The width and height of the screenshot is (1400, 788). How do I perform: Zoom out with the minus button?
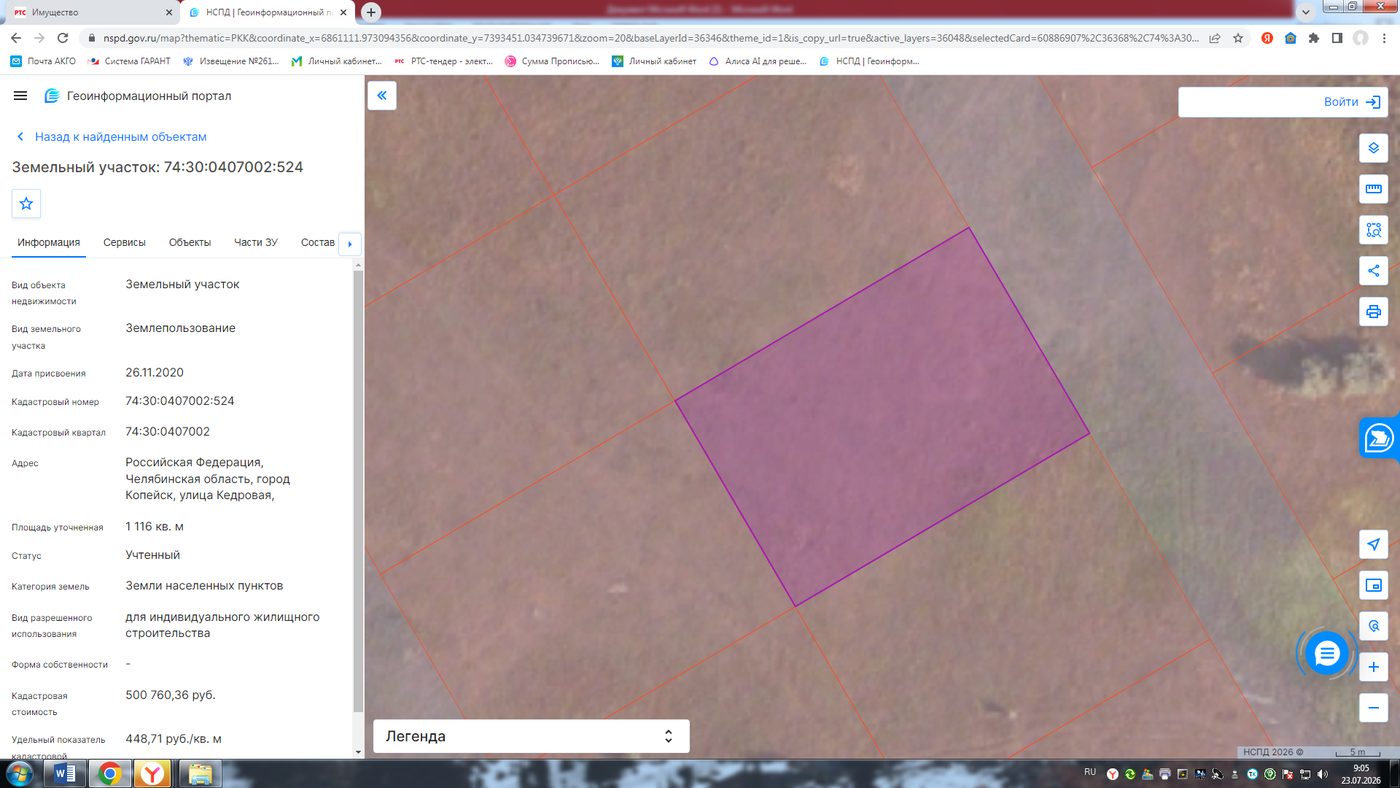(1373, 707)
